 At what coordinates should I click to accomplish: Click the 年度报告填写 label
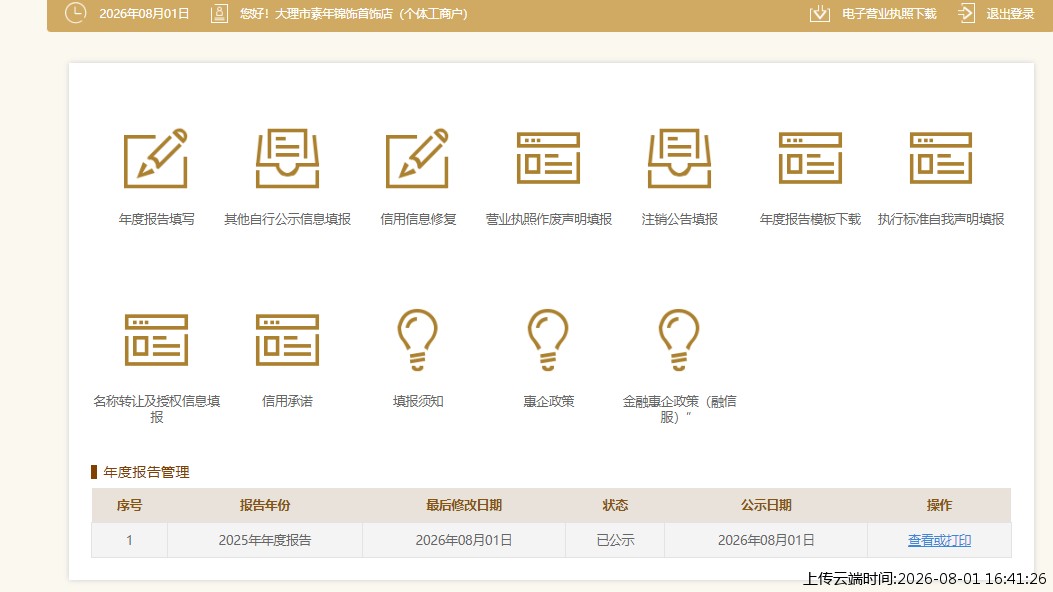coord(156,219)
